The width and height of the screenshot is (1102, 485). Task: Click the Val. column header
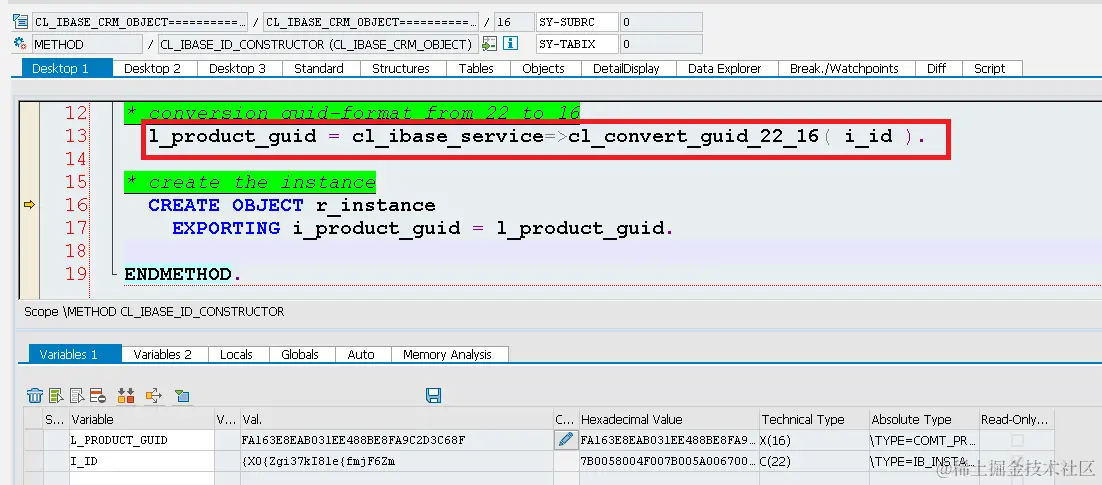point(397,420)
